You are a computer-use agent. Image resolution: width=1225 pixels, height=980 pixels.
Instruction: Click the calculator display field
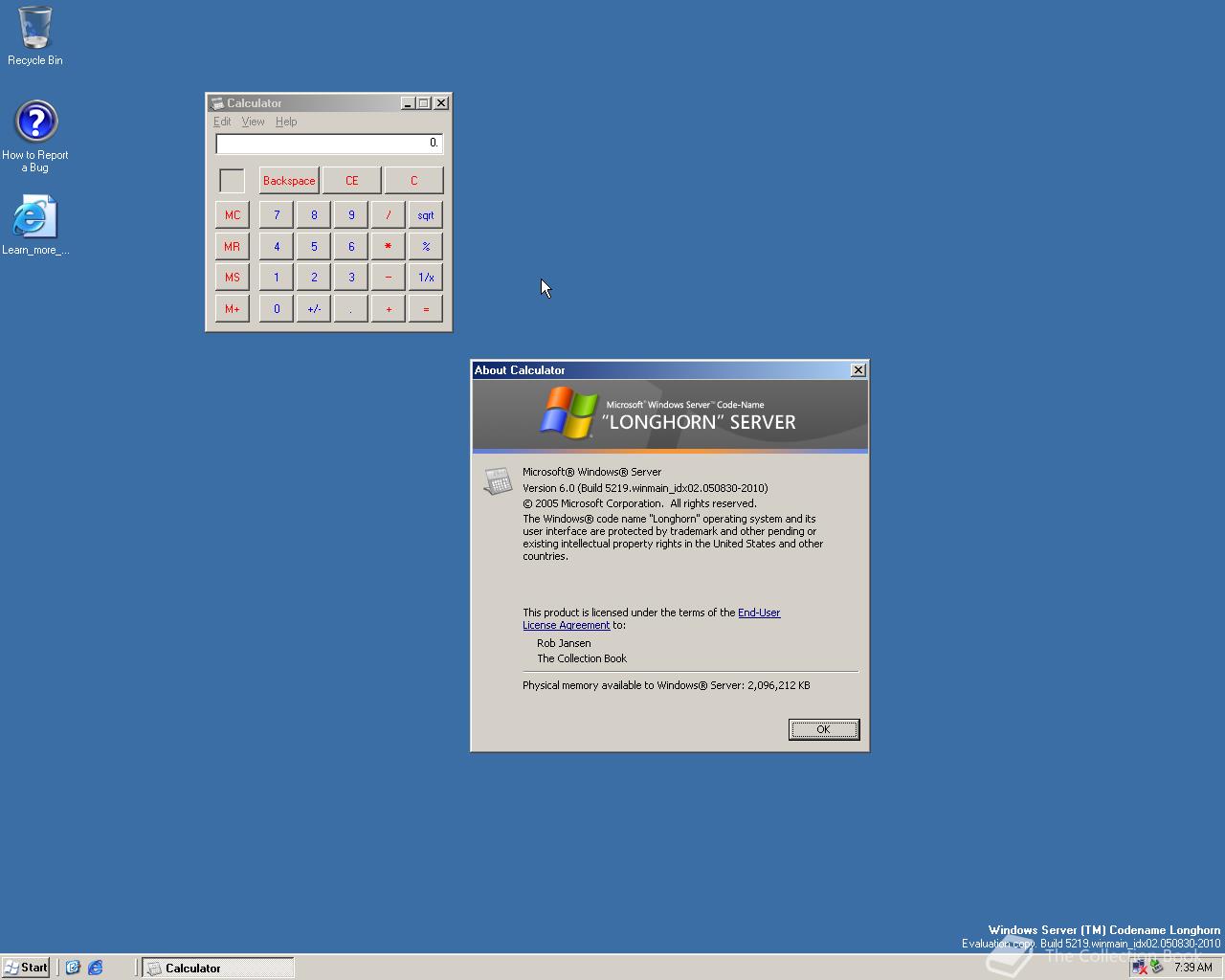329,144
